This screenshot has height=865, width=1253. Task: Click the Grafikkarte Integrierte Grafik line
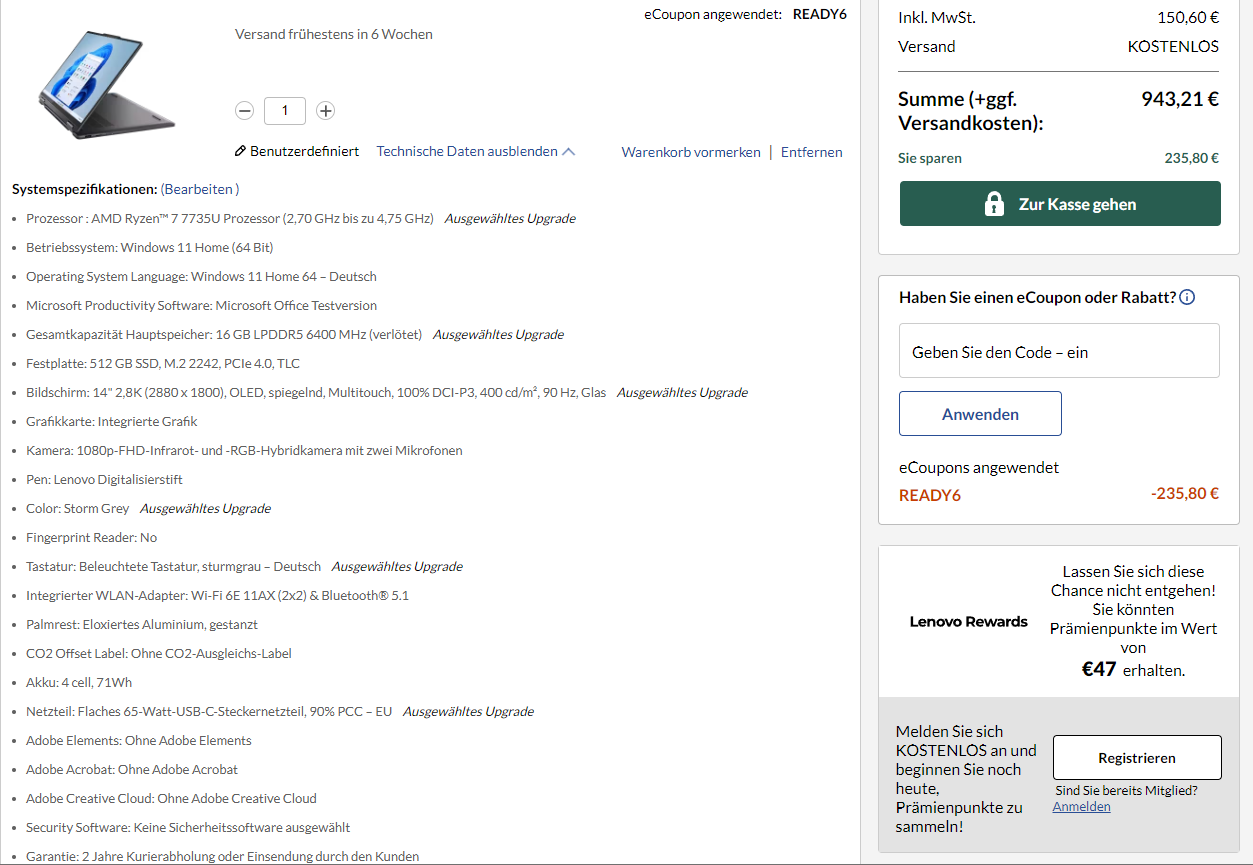[112, 421]
